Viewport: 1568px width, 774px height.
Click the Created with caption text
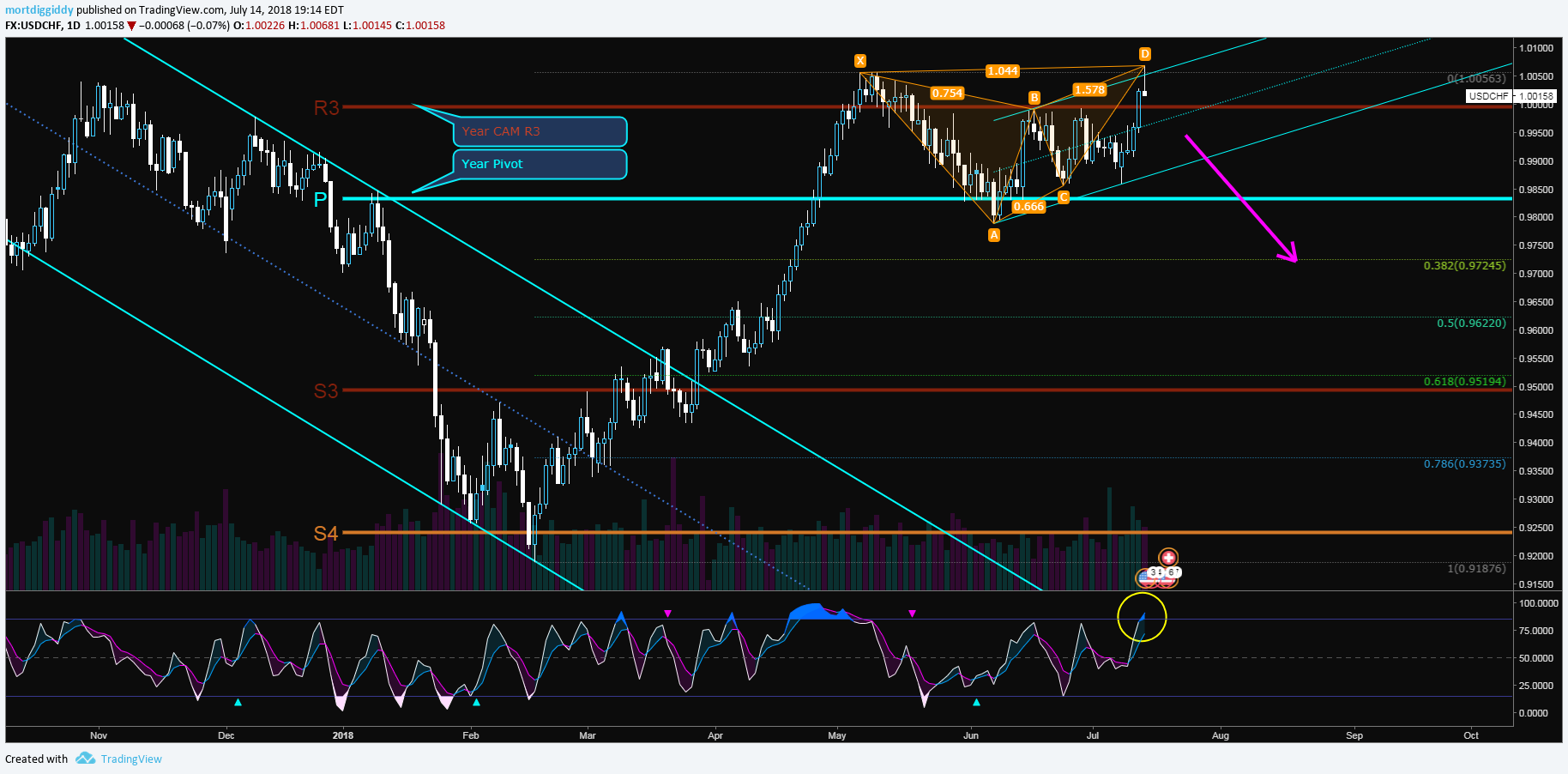click(36, 759)
